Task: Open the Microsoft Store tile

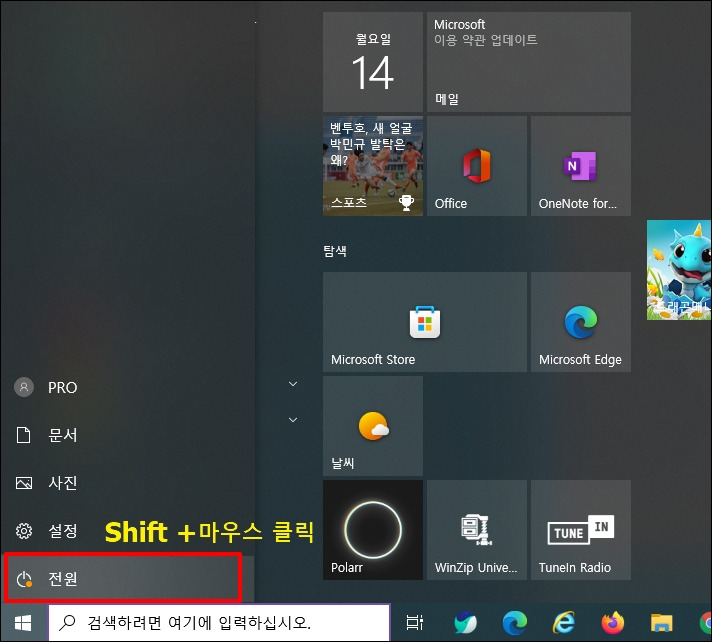Action: click(x=425, y=322)
